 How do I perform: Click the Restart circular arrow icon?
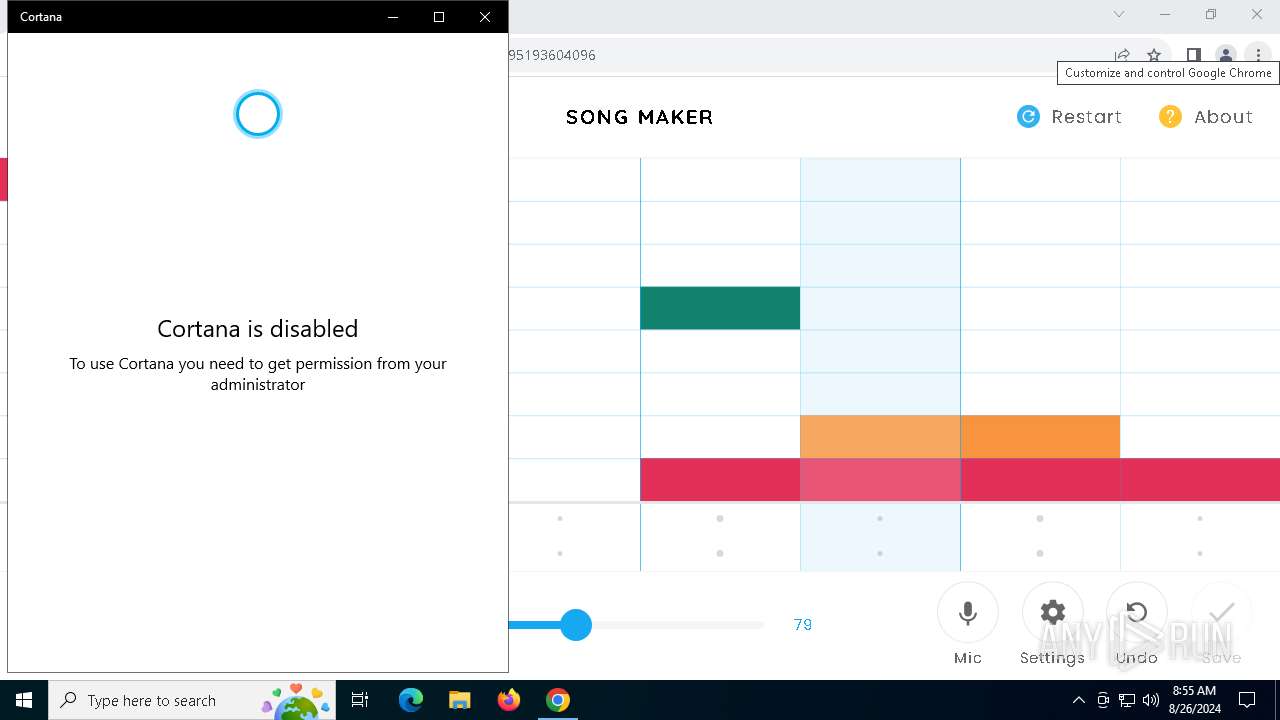1028,117
